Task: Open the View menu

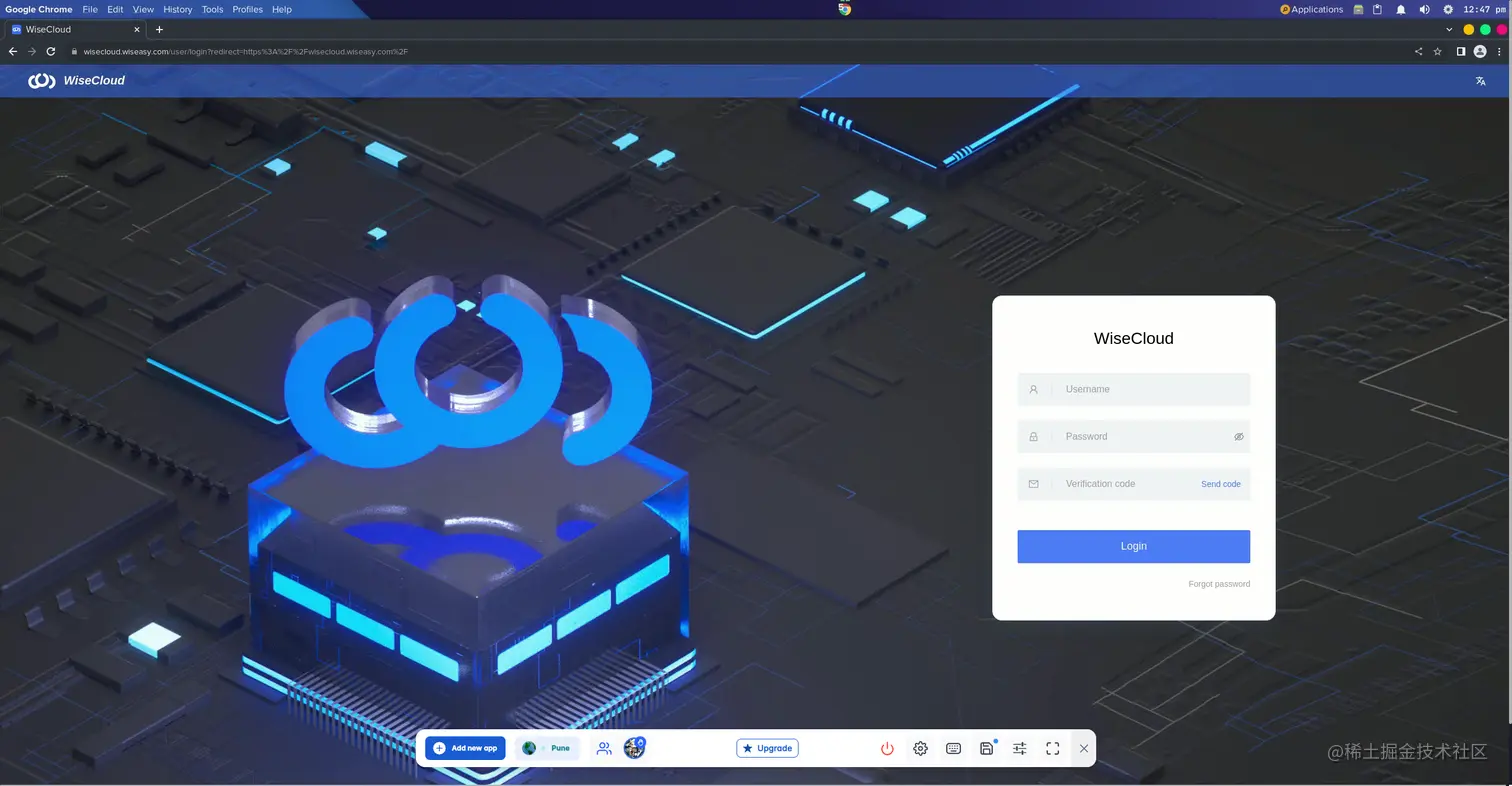Action: tap(143, 9)
